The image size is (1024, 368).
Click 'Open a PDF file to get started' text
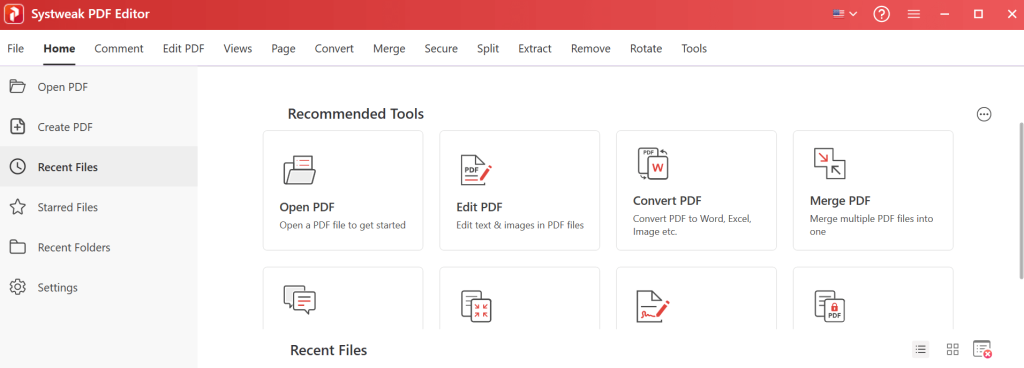point(343,225)
